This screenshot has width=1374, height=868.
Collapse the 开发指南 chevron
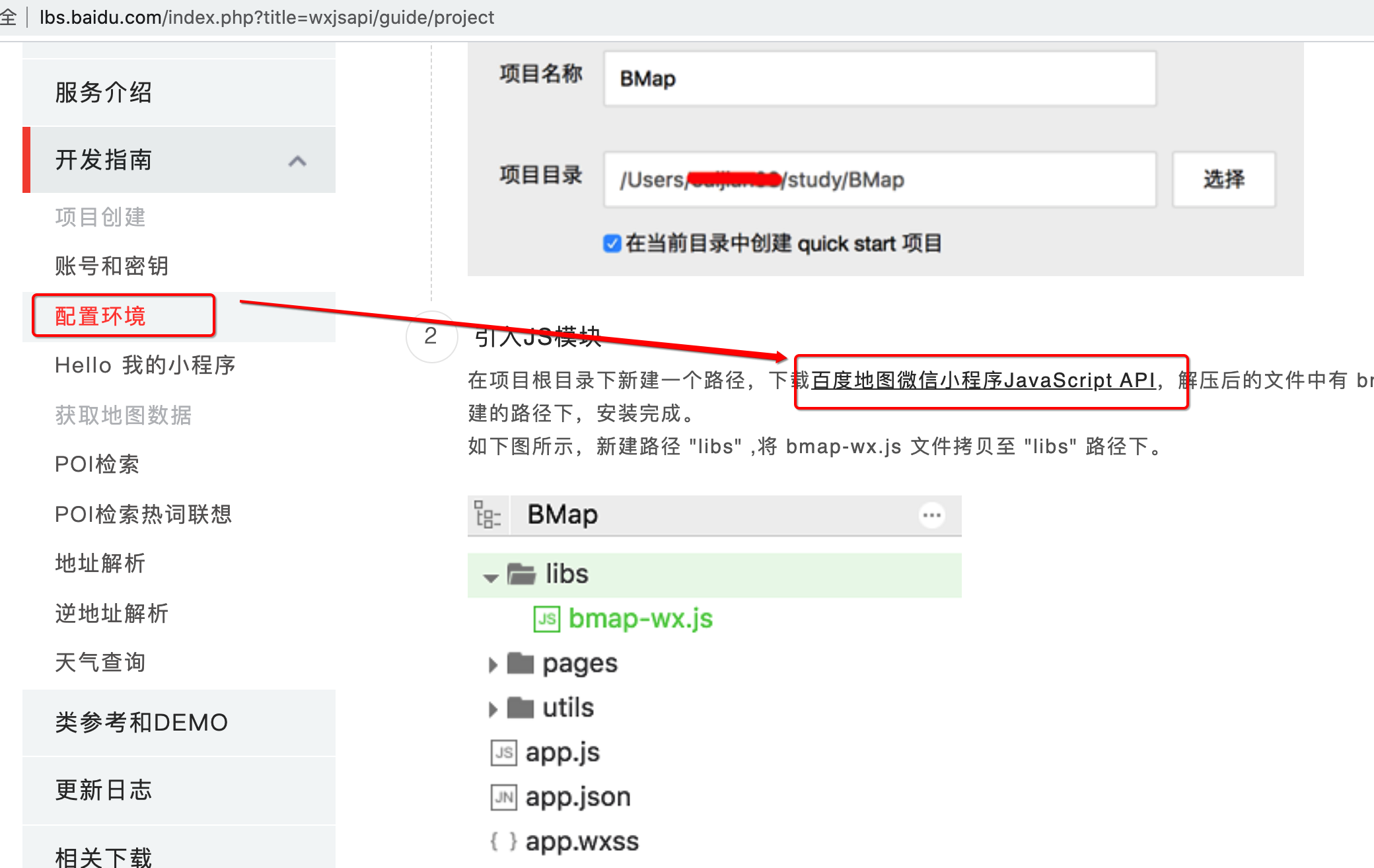coord(297,161)
